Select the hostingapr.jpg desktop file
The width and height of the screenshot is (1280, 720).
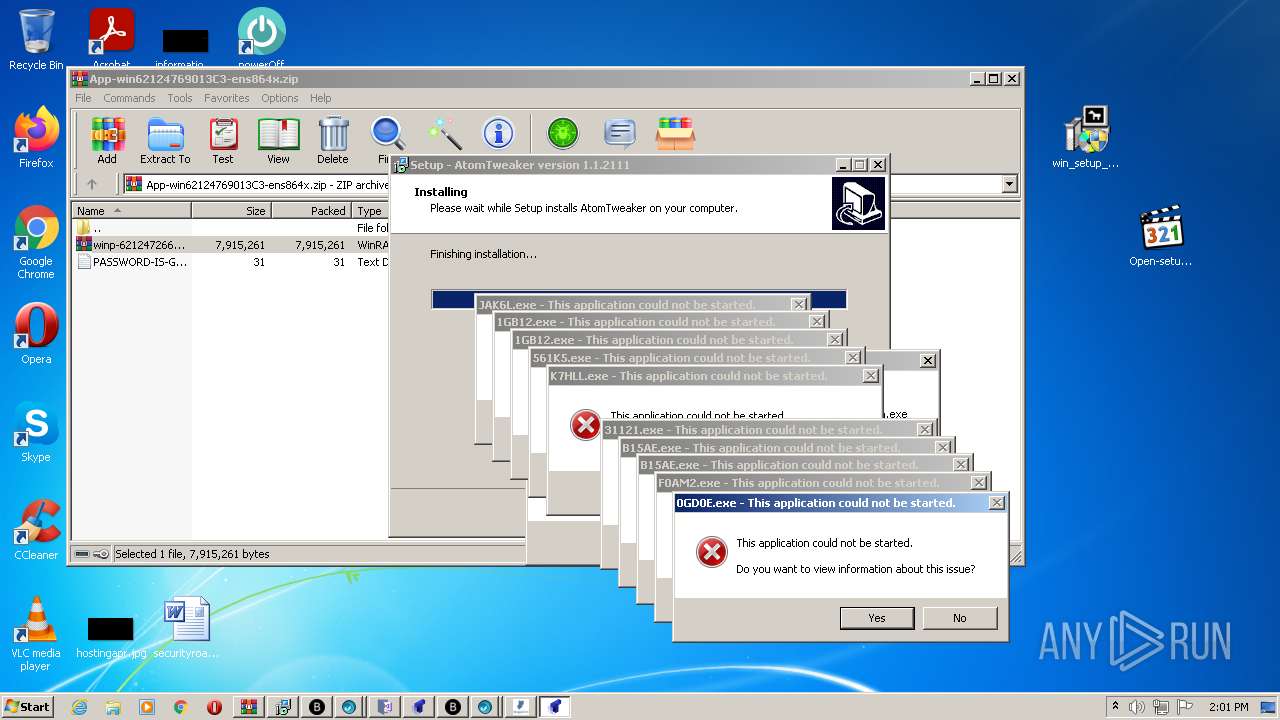[x=111, y=637]
